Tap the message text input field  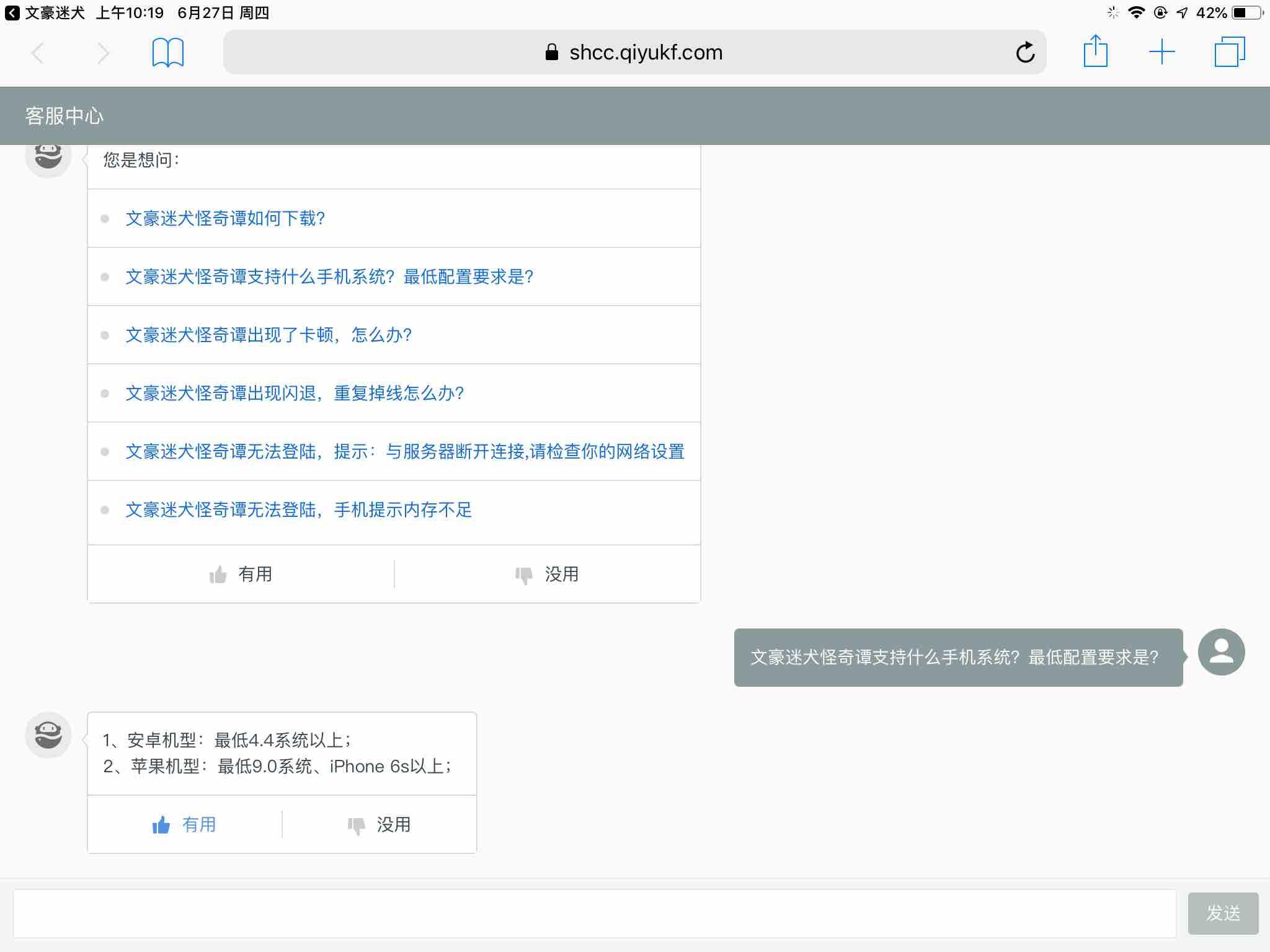click(595, 914)
